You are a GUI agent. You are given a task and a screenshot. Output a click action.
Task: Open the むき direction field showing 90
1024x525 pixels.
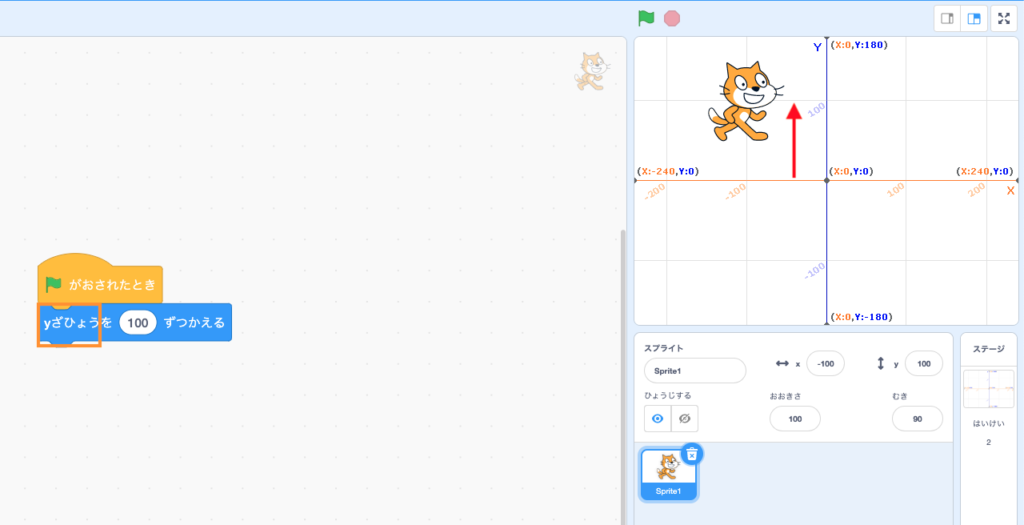tap(916, 418)
